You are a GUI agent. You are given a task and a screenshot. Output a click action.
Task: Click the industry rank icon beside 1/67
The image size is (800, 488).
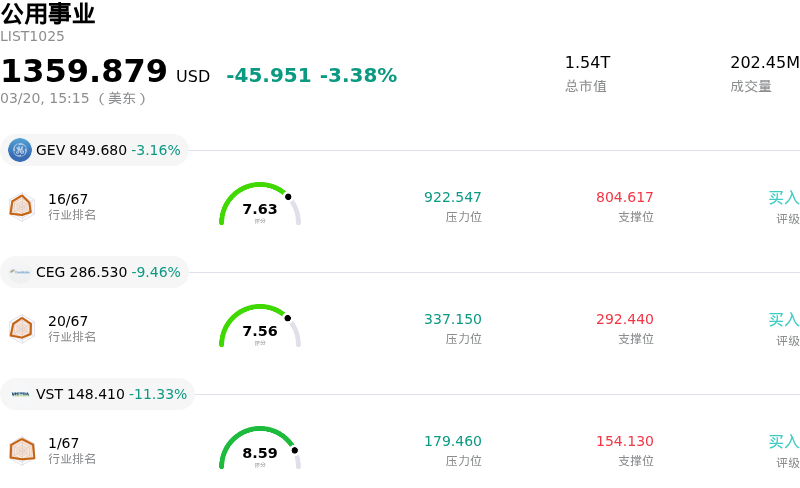point(21,450)
